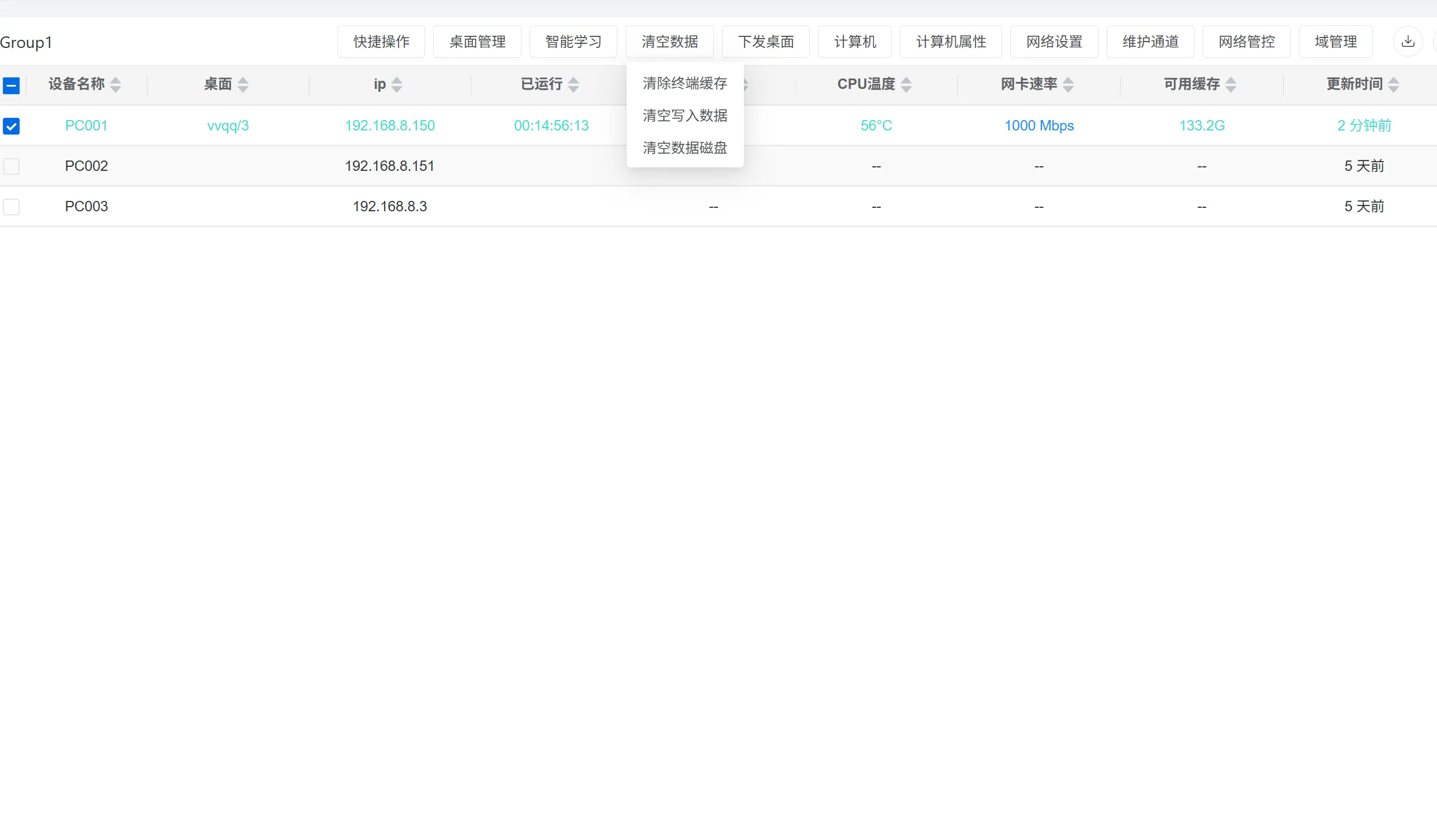Image resolution: width=1437 pixels, height=840 pixels.
Task: Sort devices by CPU温度 column
Action: click(x=906, y=85)
